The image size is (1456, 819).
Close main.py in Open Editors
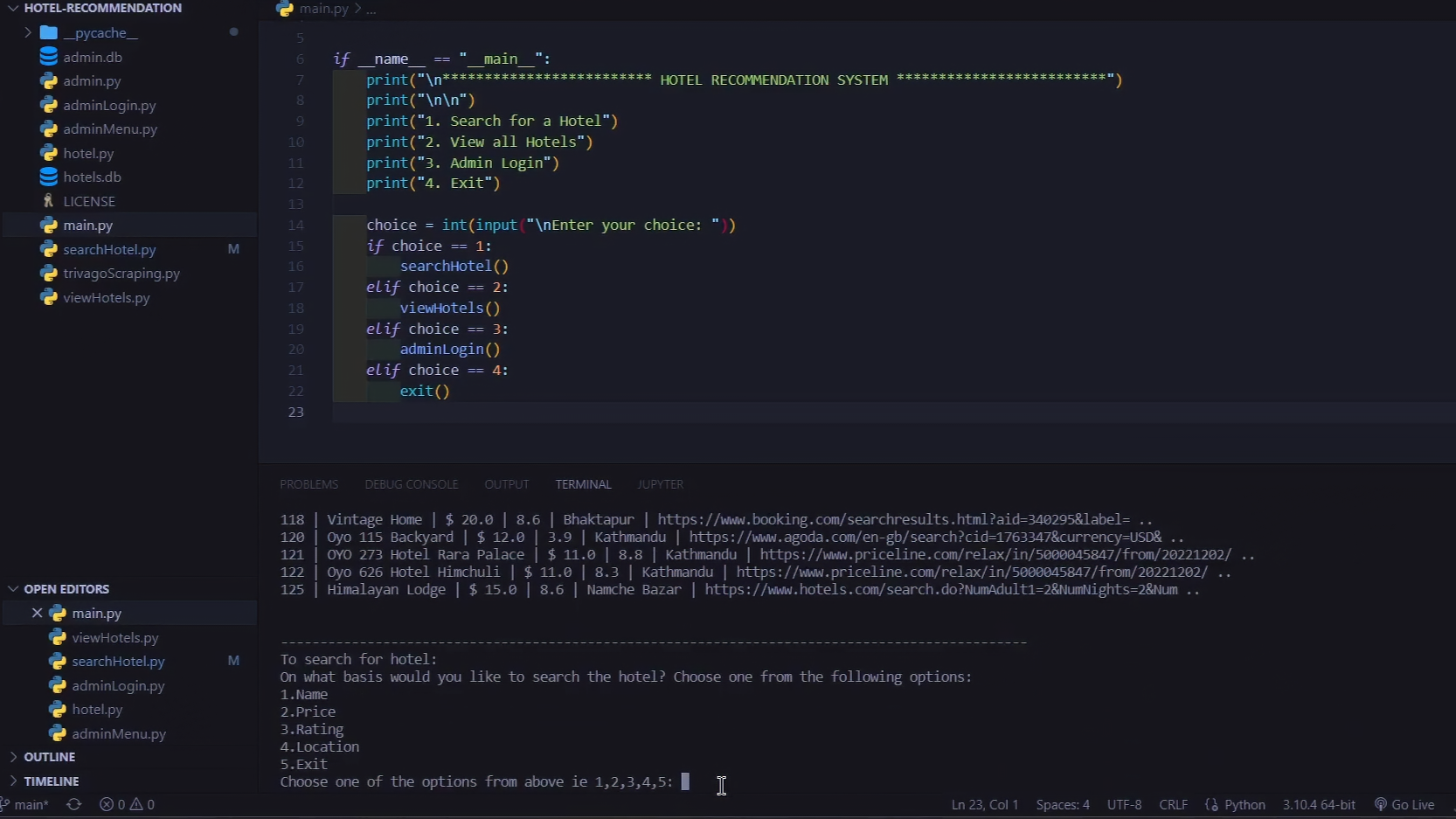pyautogui.click(x=37, y=614)
